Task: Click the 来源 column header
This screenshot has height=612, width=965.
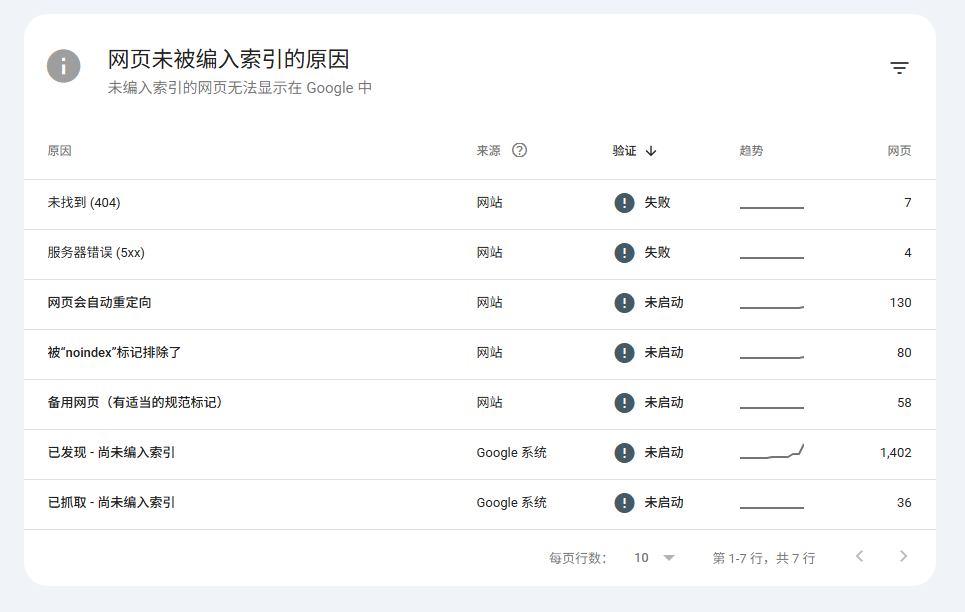Action: 489,151
